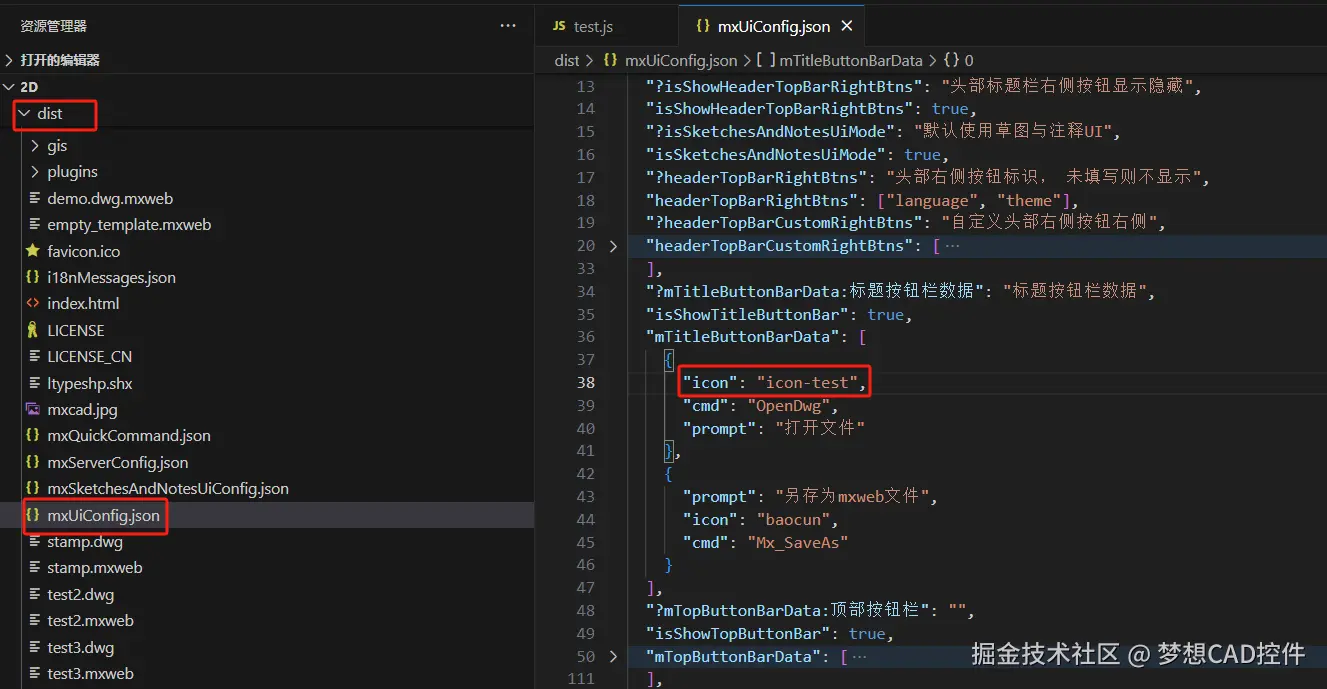Click line number 38 in the gutter
Image resolution: width=1327 pixels, height=689 pixels.
click(585, 383)
